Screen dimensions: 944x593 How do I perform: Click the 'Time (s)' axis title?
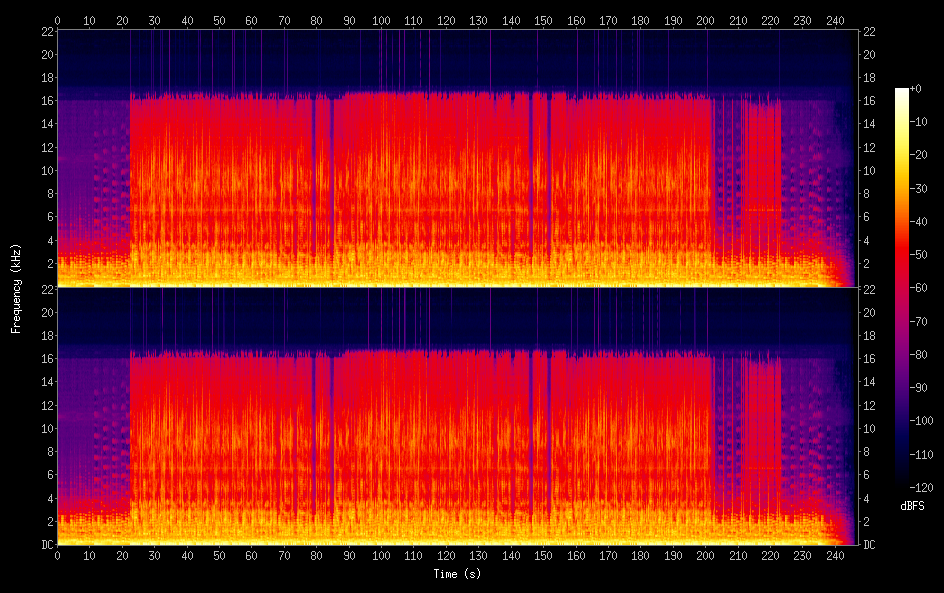click(x=457, y=574)
